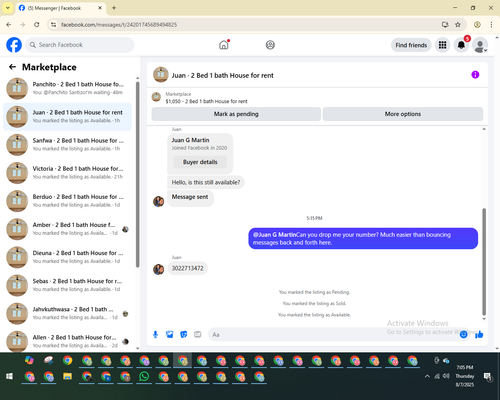This screenshot has height=400, width=500.
Task: Click the install app icon in address bar
Action: pyautogui.click(x=445, y=25)
